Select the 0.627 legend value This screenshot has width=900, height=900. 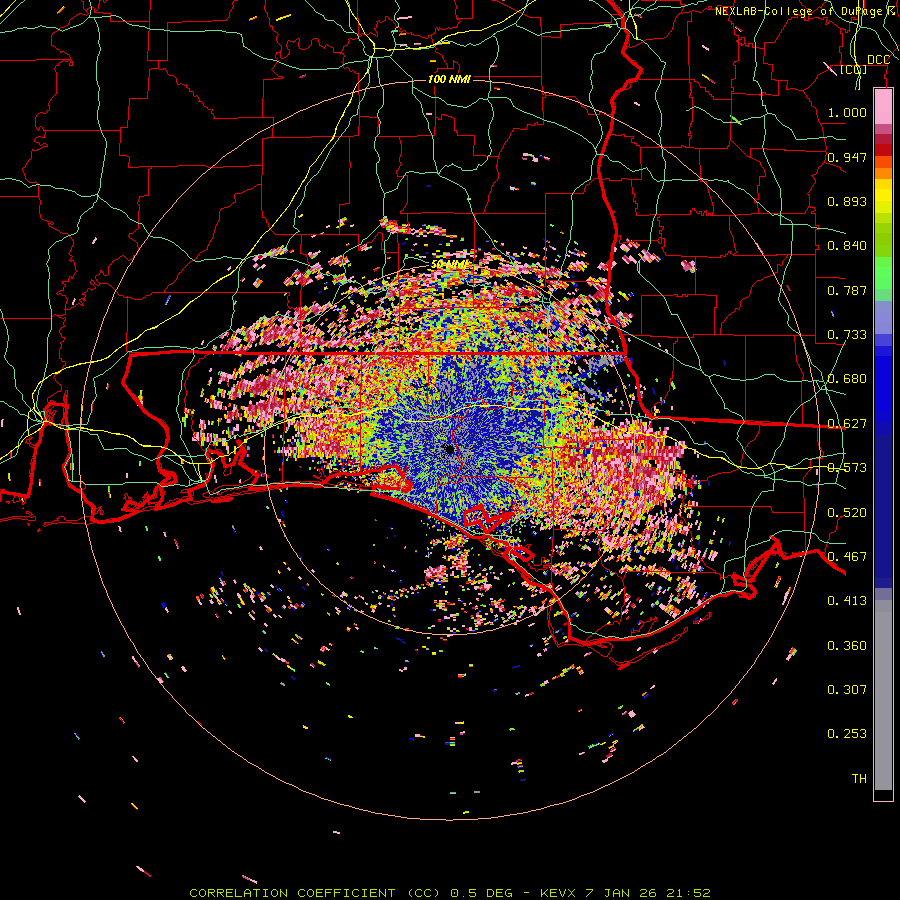coord(847,424)
